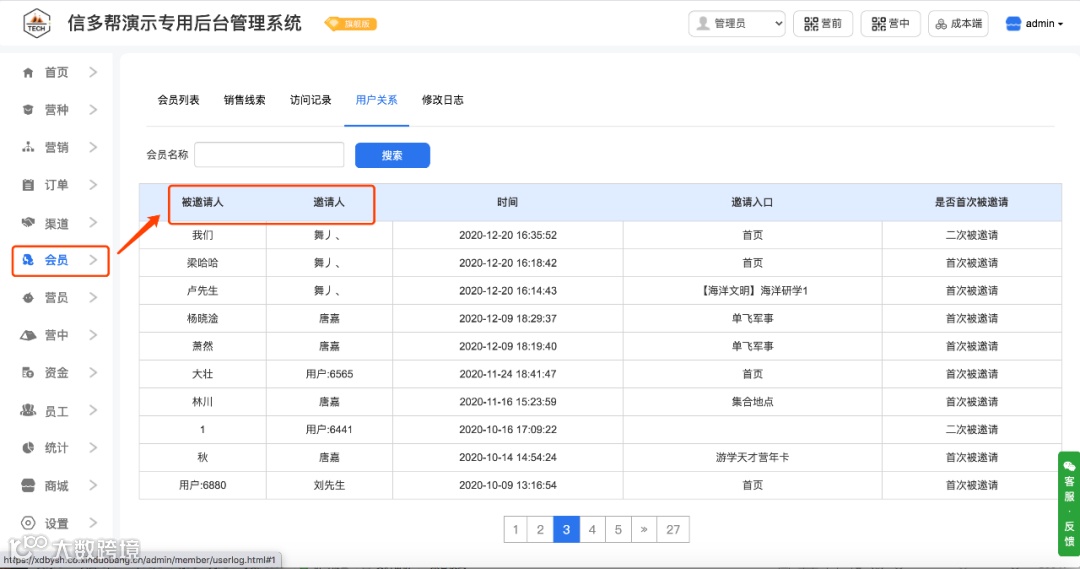Click the 刘先生 inviter cell
This screenshot has width=1080, height=569.
click(x=329, y=485)
